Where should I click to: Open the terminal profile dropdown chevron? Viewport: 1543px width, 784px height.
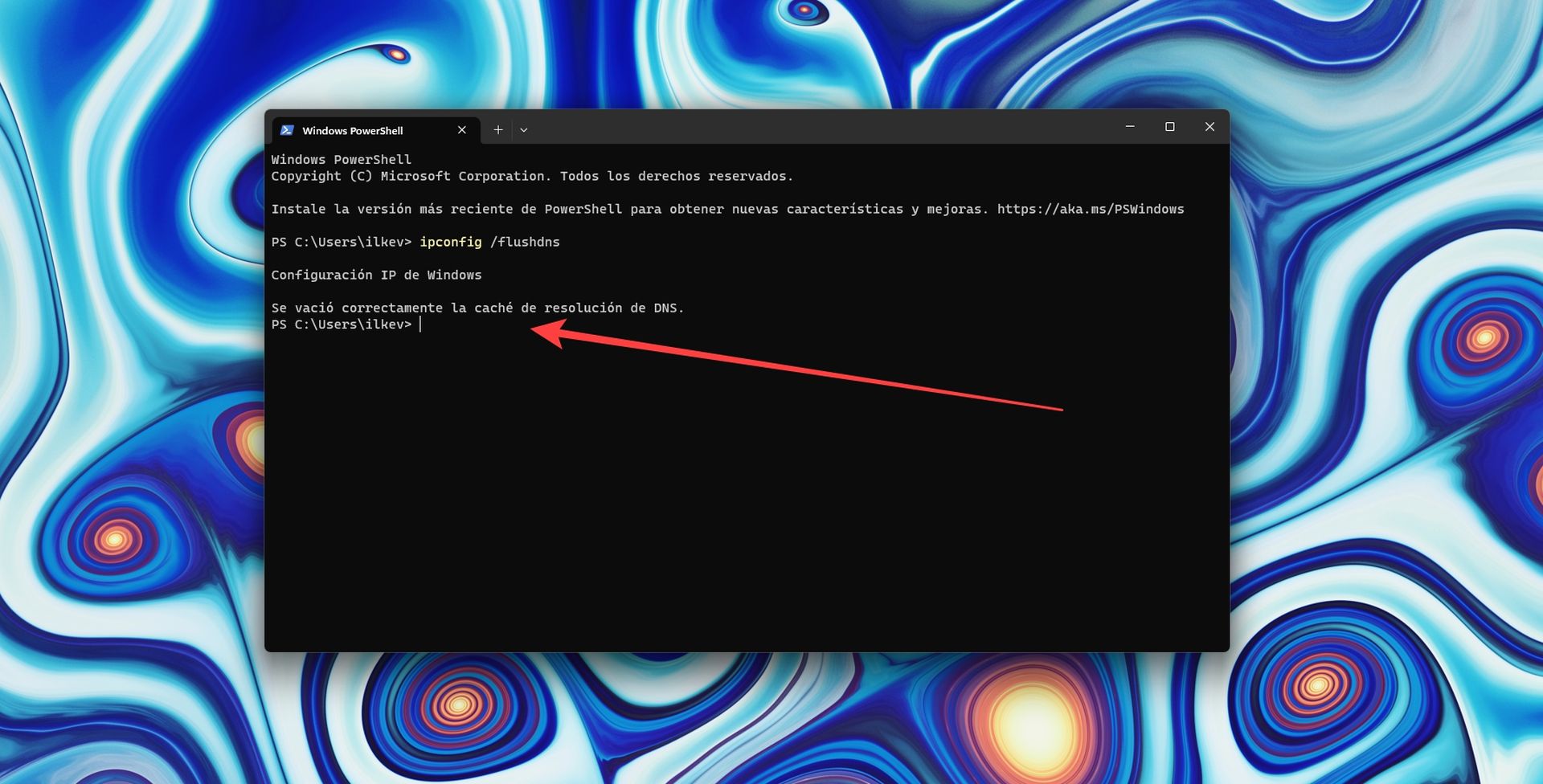pos(524,129)
